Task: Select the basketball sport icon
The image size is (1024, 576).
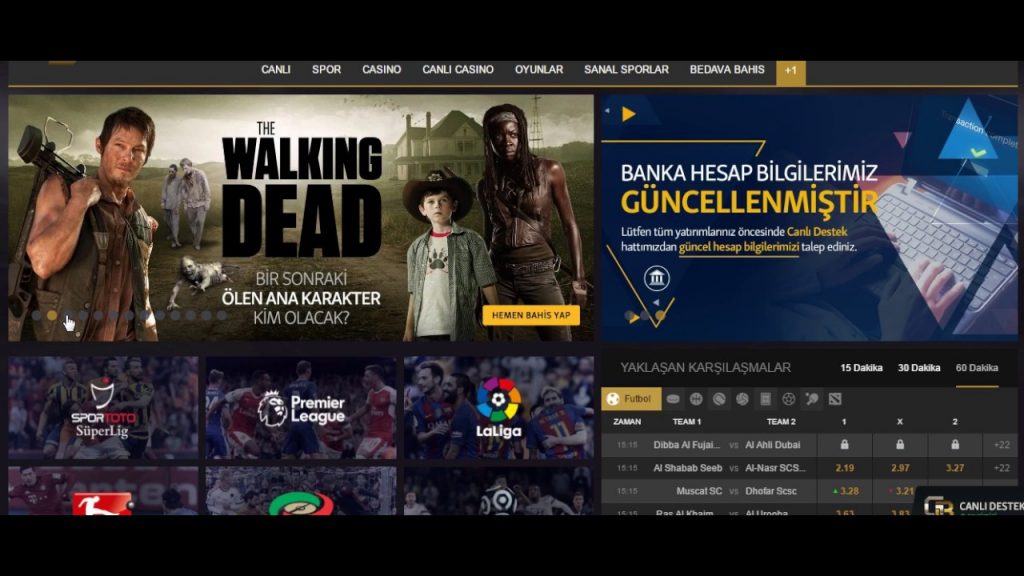Action: (x=696, y=399)
